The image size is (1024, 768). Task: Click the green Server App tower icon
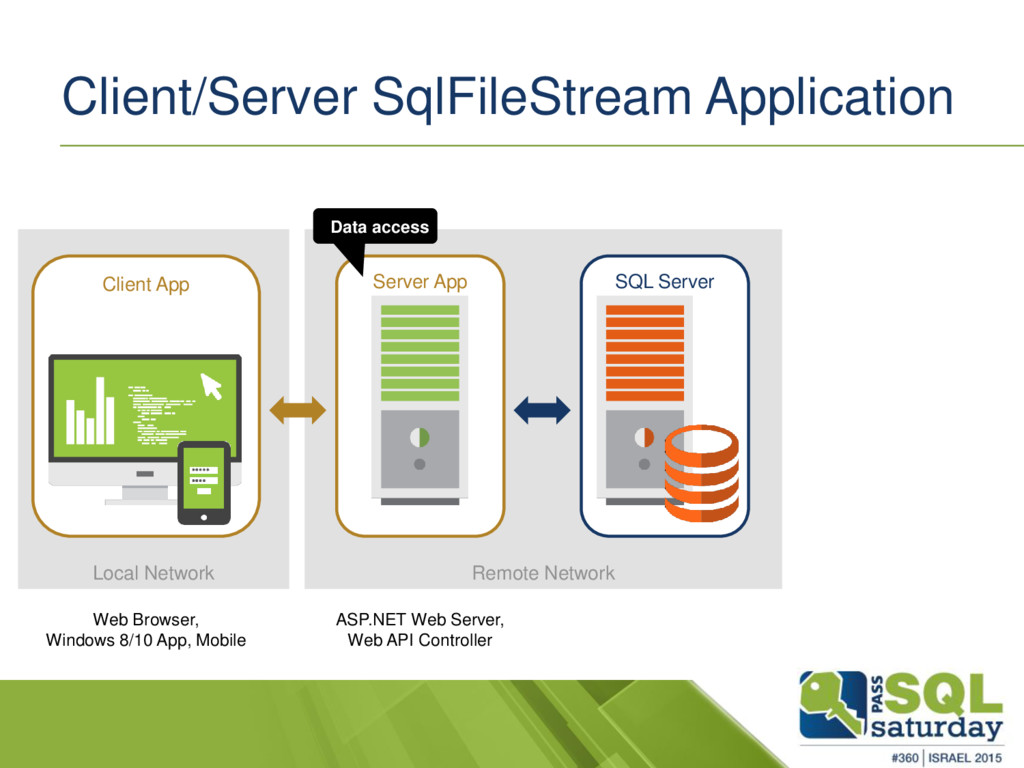[420, 400]
